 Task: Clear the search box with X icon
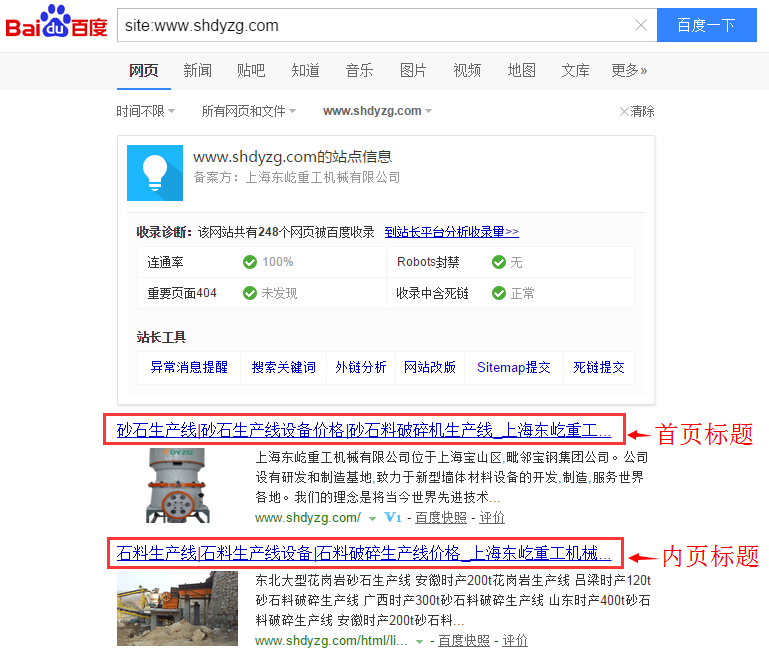coord(640,26)
